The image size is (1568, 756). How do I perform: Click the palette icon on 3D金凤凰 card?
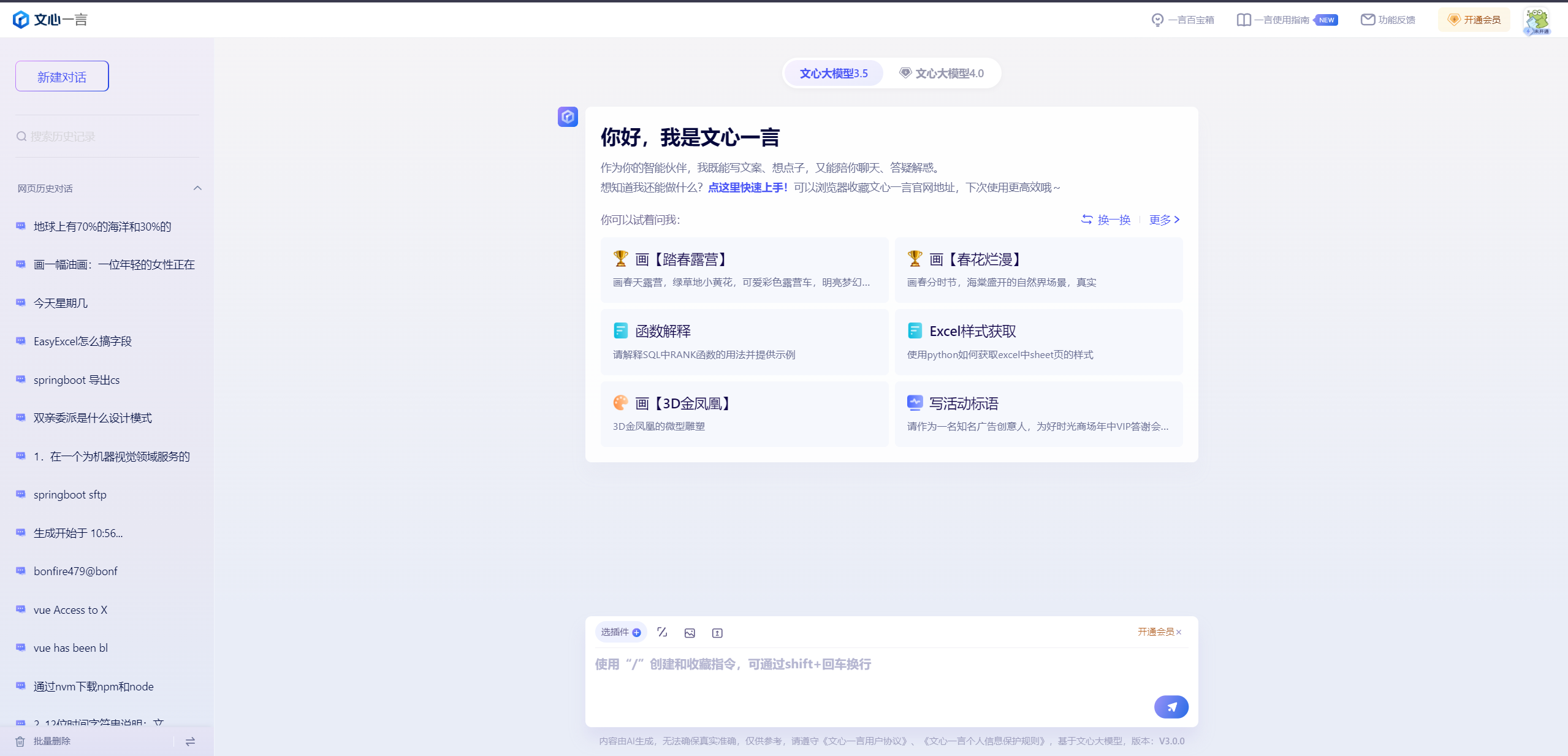tap(621, 402)
